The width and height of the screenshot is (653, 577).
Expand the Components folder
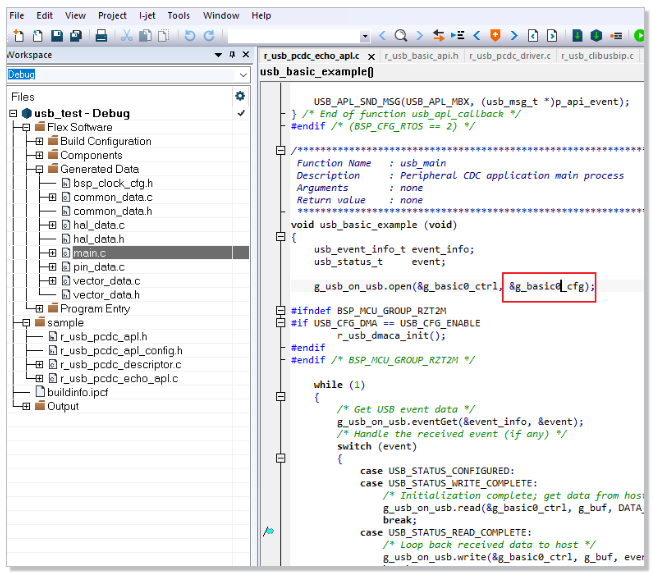click(x=39, y=155)
